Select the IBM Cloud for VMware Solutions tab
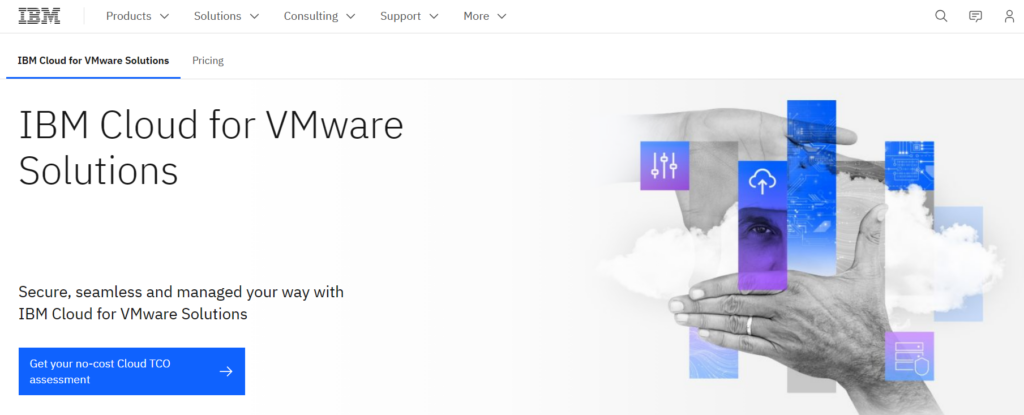The image size is (1024, 415). 93,61
